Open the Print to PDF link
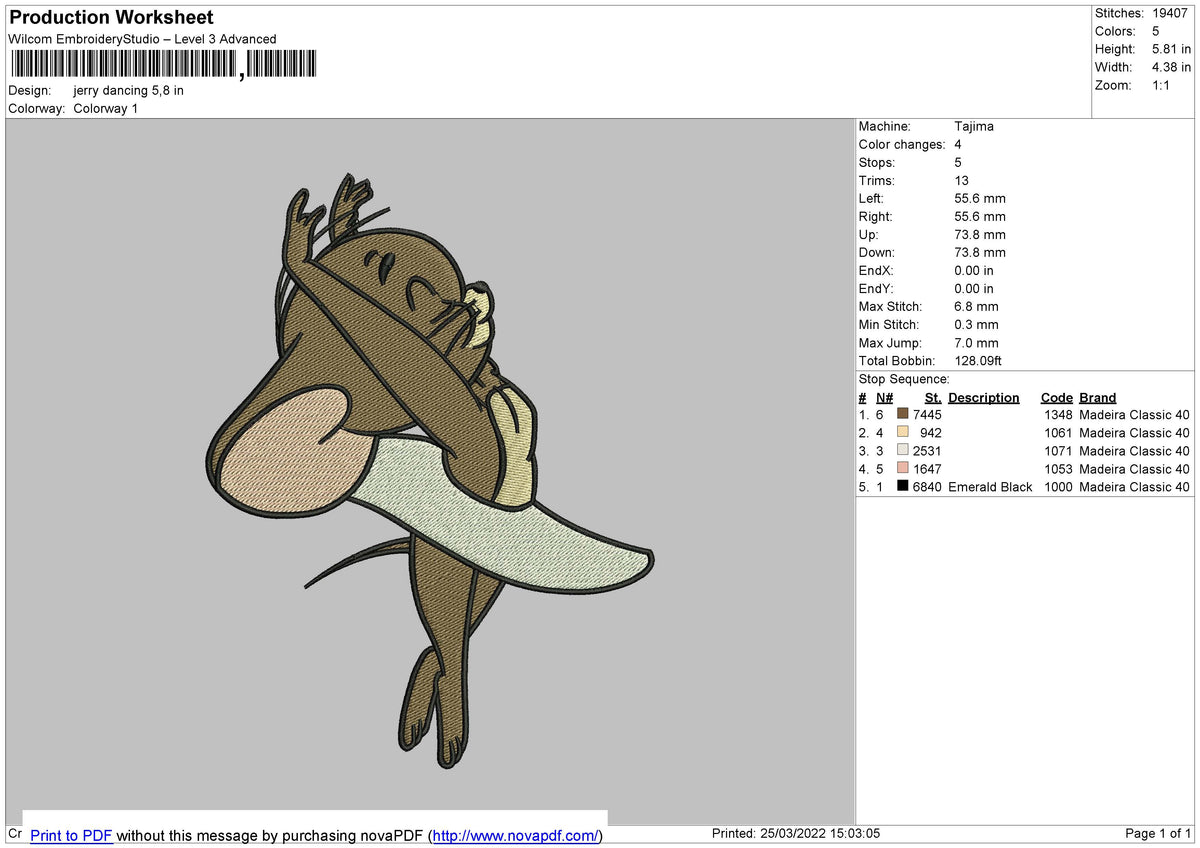This screenshot has height=848, width=1200. tap(71, 835)
